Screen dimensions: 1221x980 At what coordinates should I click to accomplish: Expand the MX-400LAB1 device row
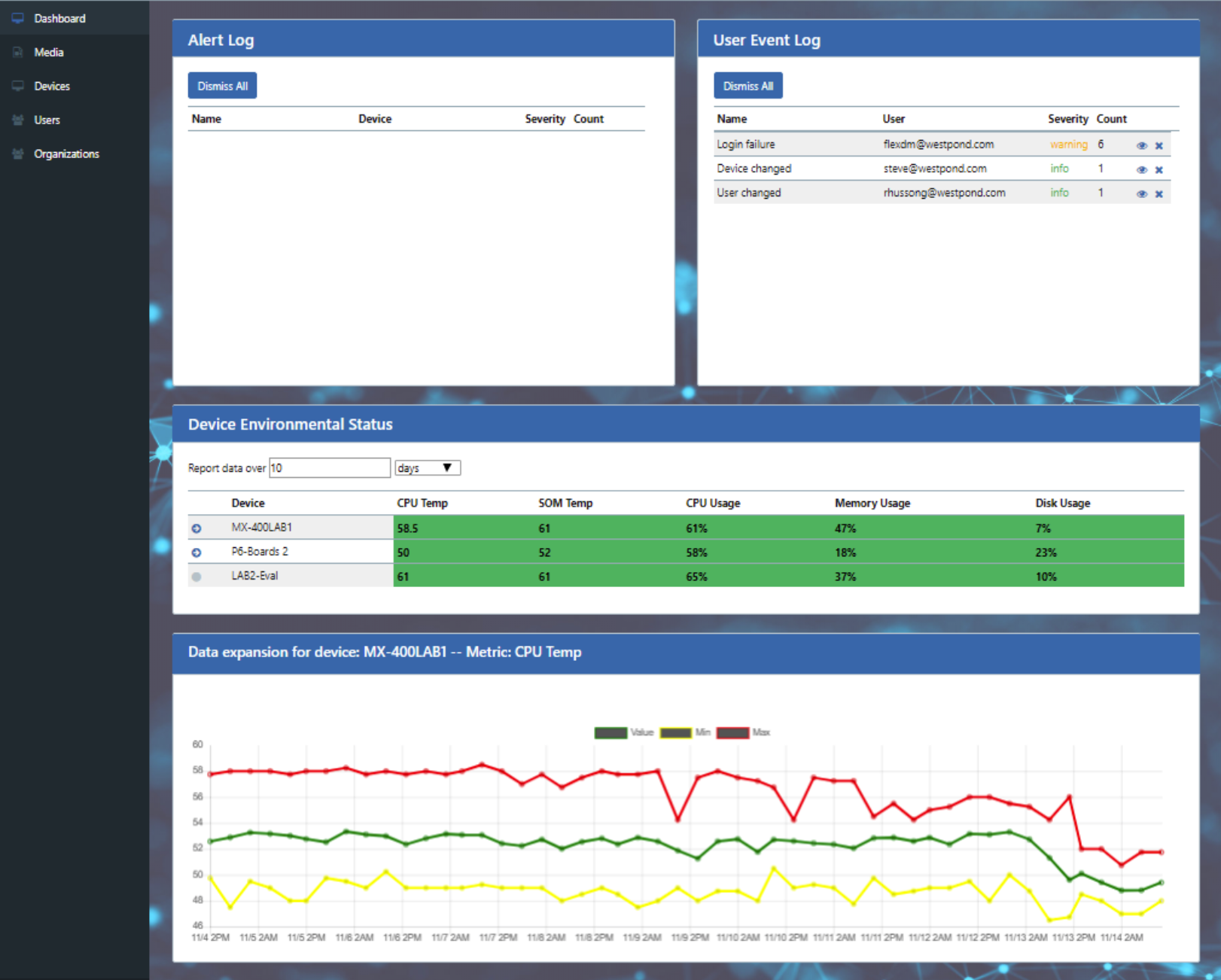[196, 528]
